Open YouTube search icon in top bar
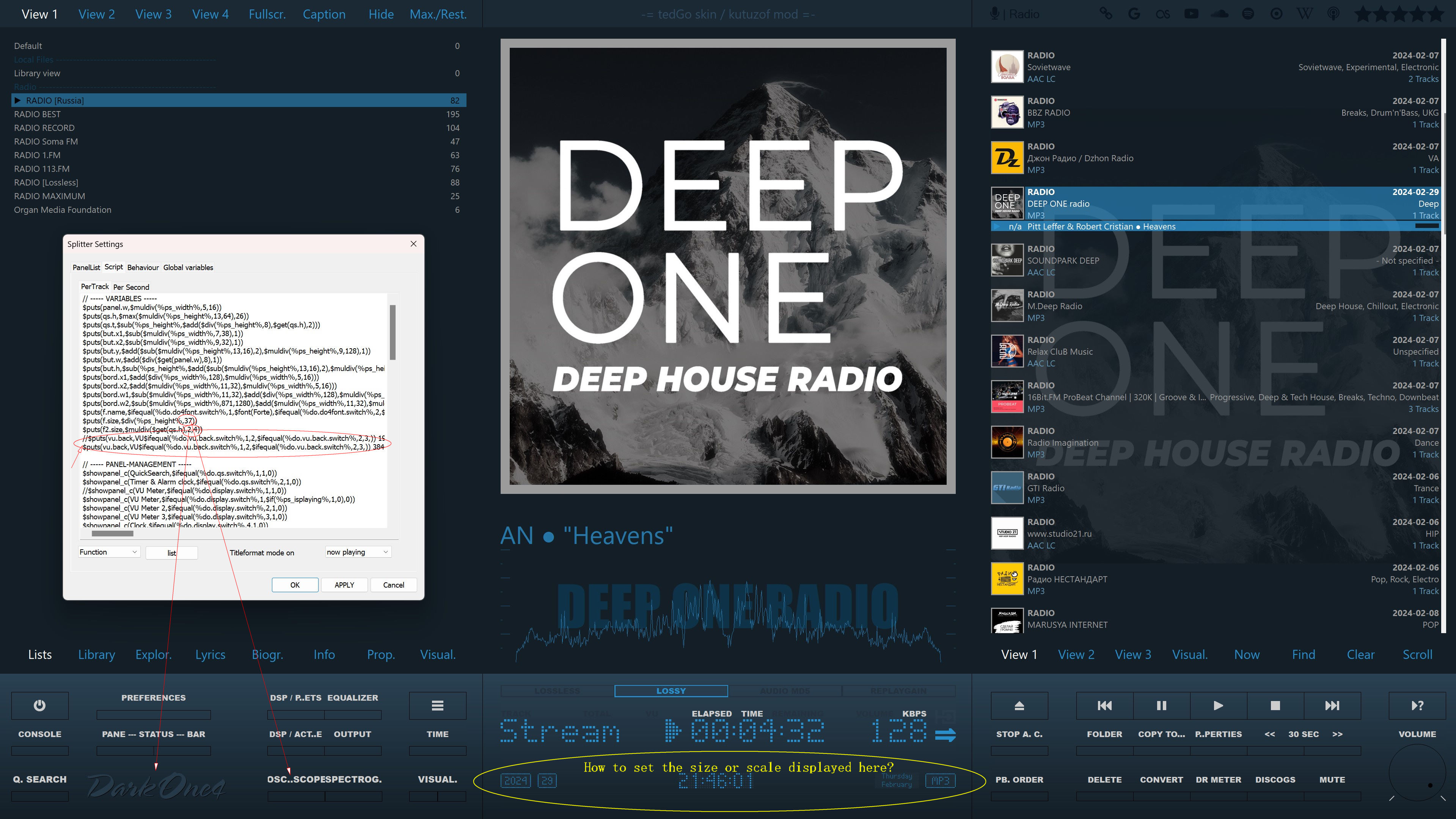This screenshot has height=819, width=1456. click(1191, 14)
